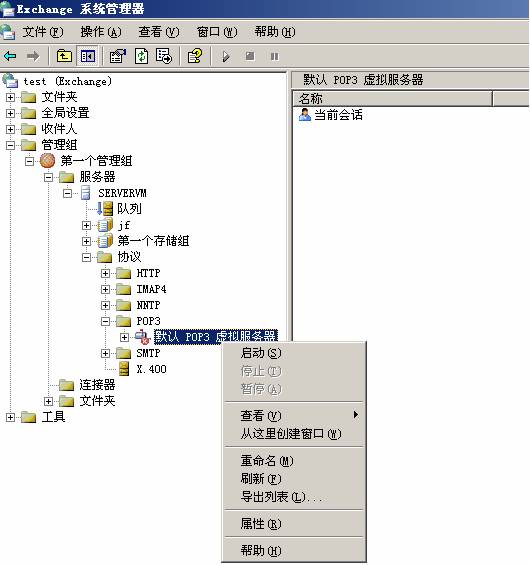
Task: Expand the SMTP node
Action: [x=105, y=353]
